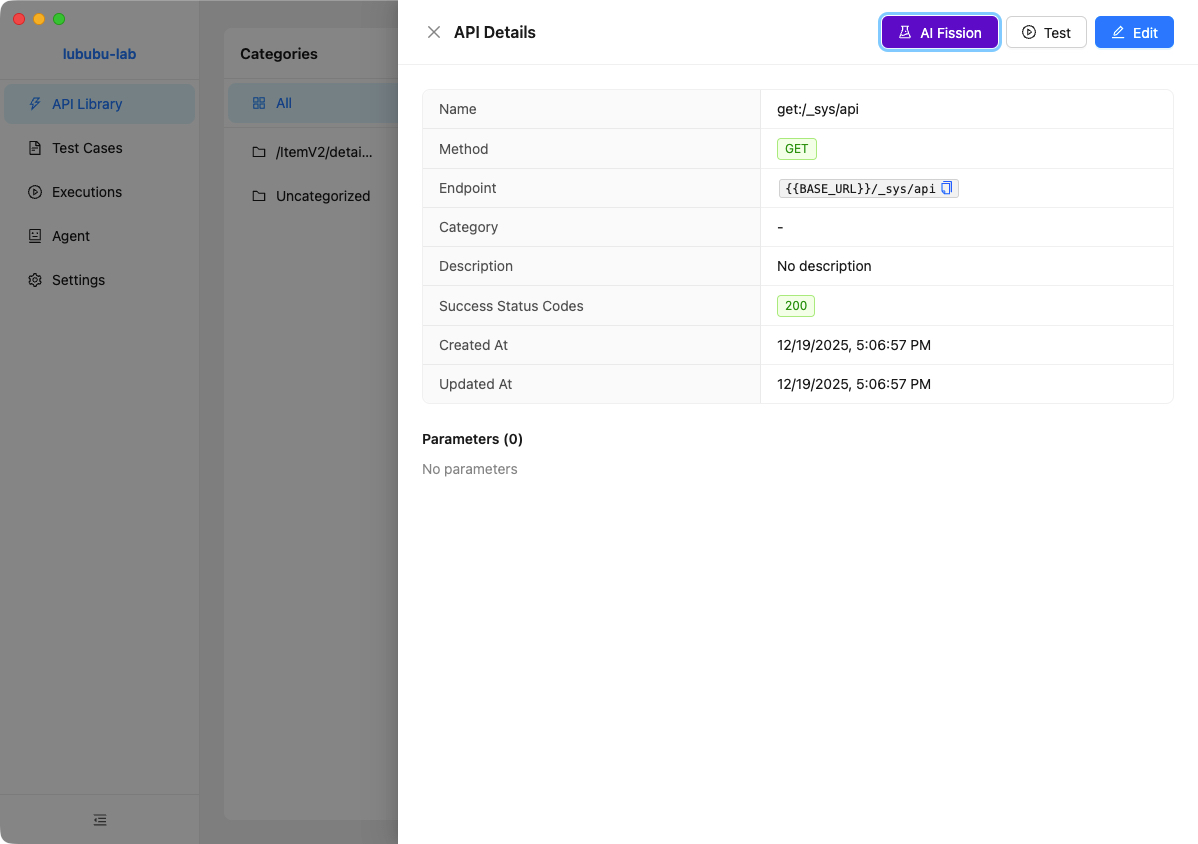Click the Agent icon in sidebar
This screenshot has width=1198, height=844.
[35, 236]
